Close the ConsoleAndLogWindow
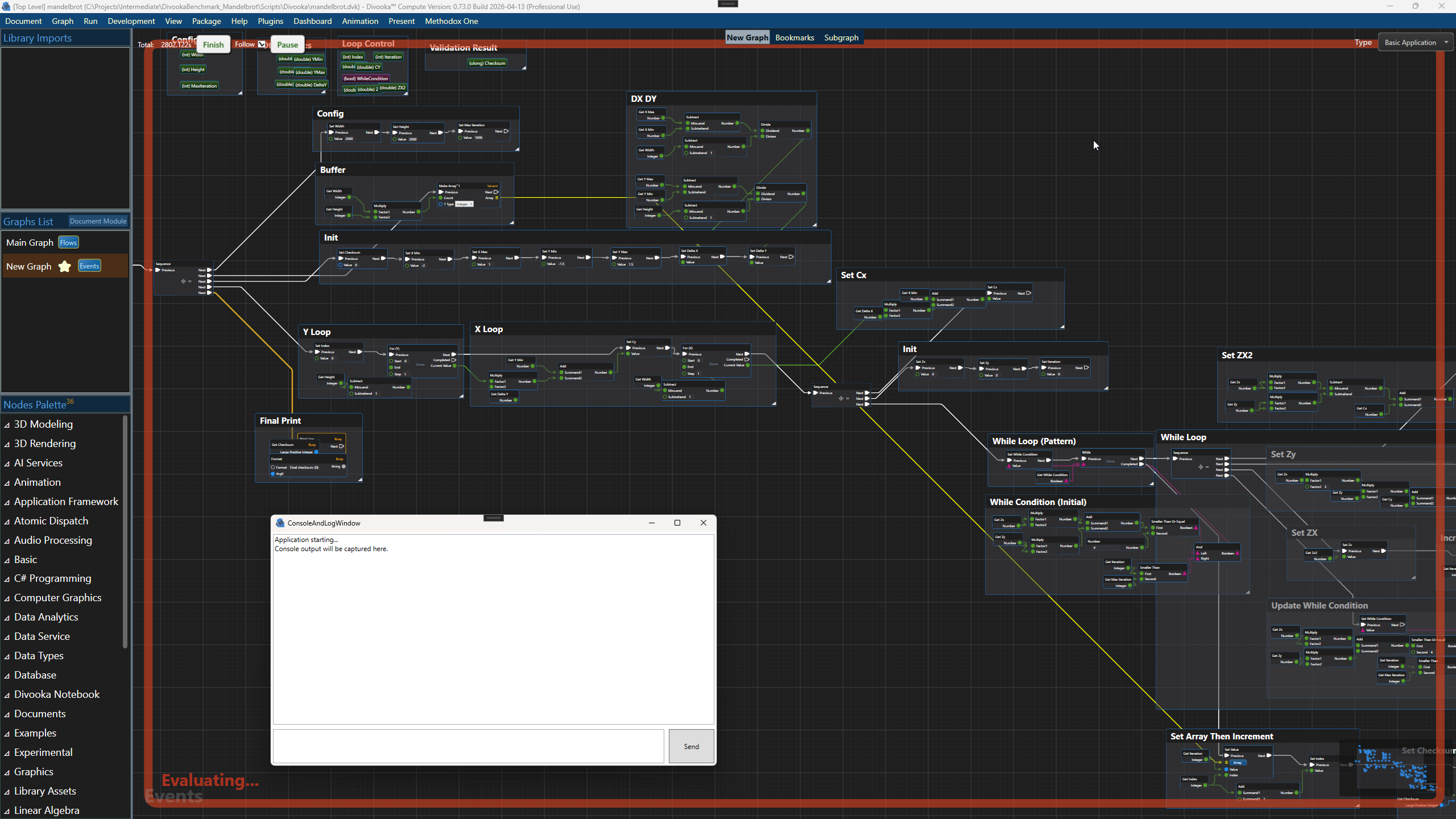The width and height of the screenshot is (1456, 819). [704, 523]
